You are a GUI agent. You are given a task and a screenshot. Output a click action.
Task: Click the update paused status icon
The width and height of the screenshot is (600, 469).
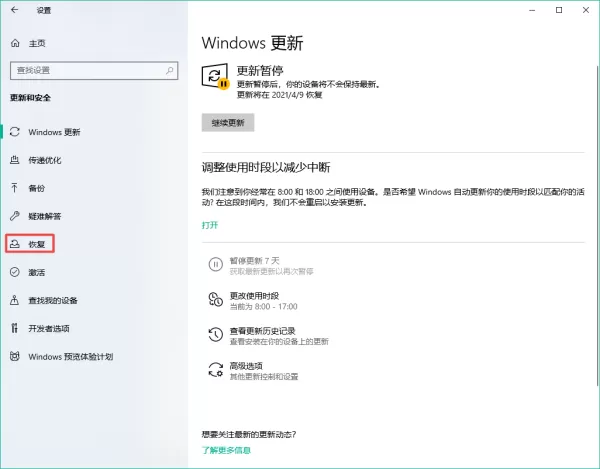(x=215, y=76)
